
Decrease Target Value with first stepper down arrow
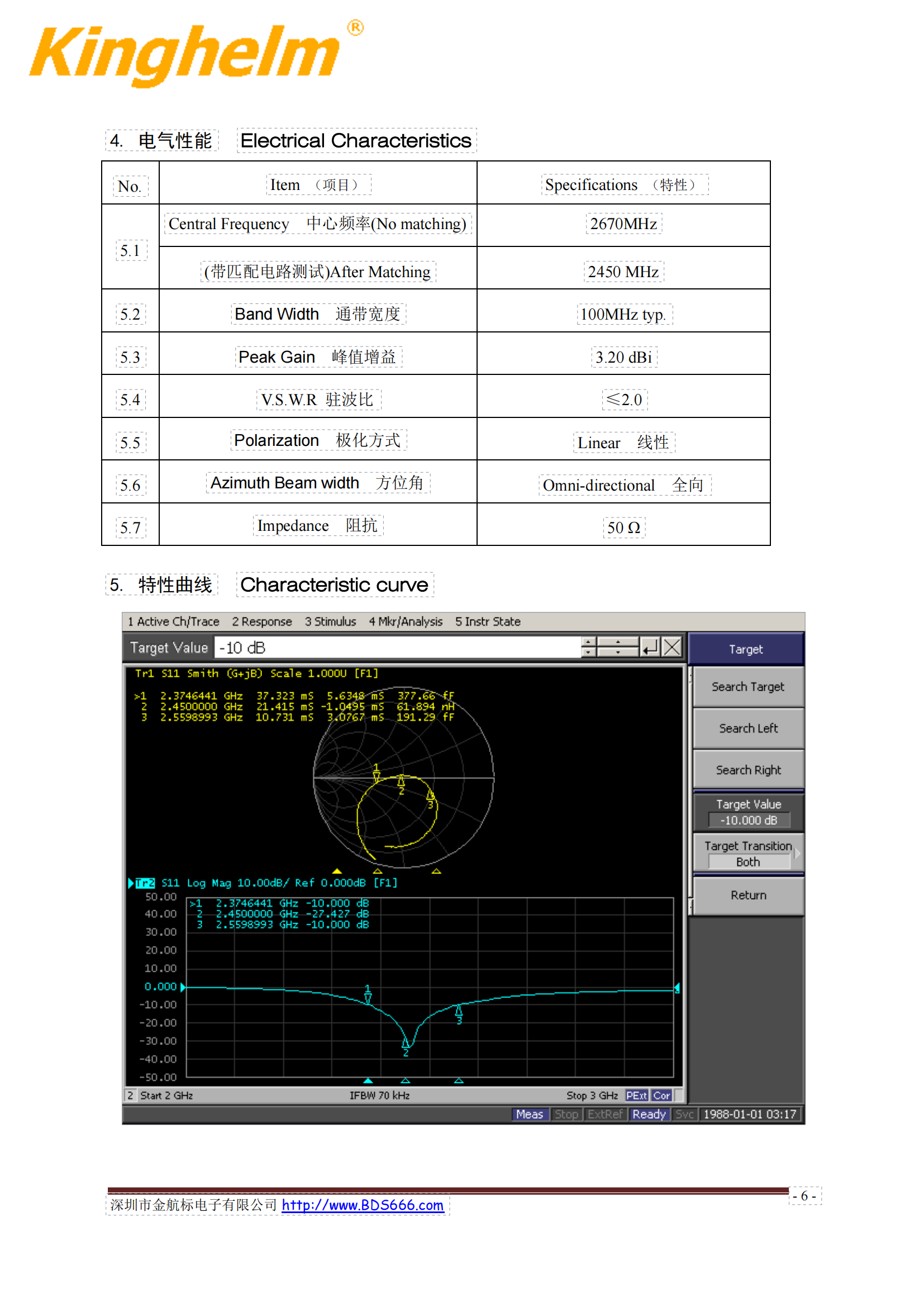click(x=589, y=652)
